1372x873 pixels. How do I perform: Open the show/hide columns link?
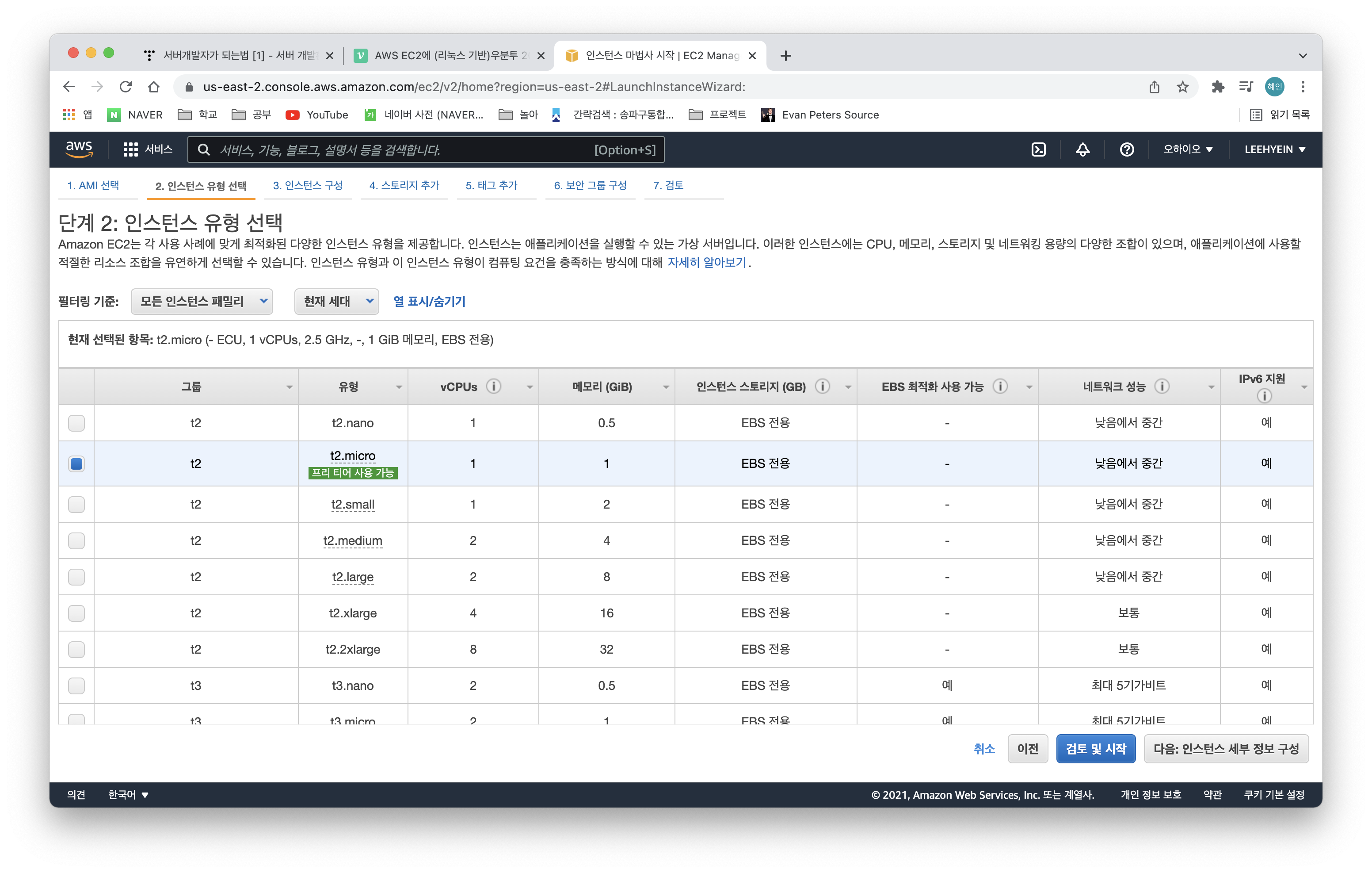point(429,301)
